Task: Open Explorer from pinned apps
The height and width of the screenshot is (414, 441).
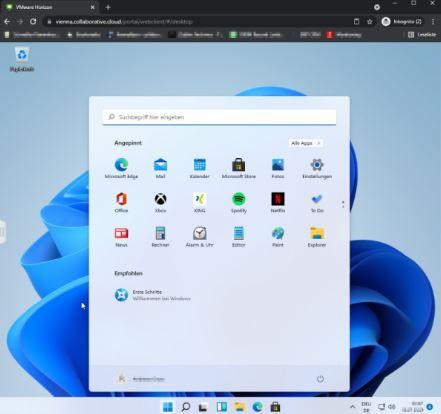Action: [x=317, y=237]
